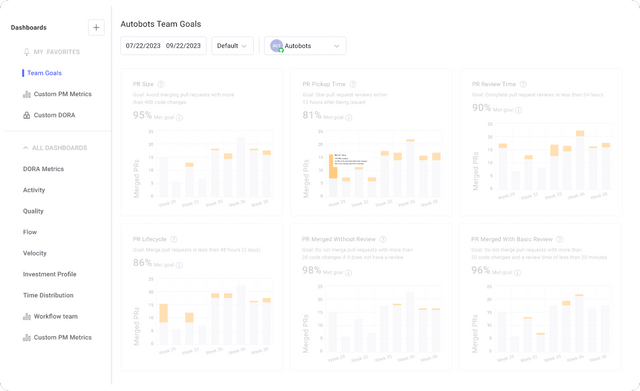The height and width of the screenshot is (391, 640).
Task: Select Team Goals in the sidebar
Action: 44,73
